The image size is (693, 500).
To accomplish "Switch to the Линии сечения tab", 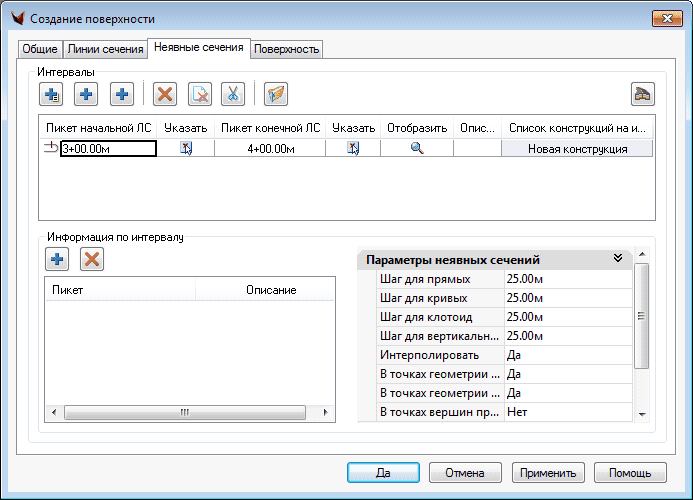I will pyautogui.click(x=104, y=49).
